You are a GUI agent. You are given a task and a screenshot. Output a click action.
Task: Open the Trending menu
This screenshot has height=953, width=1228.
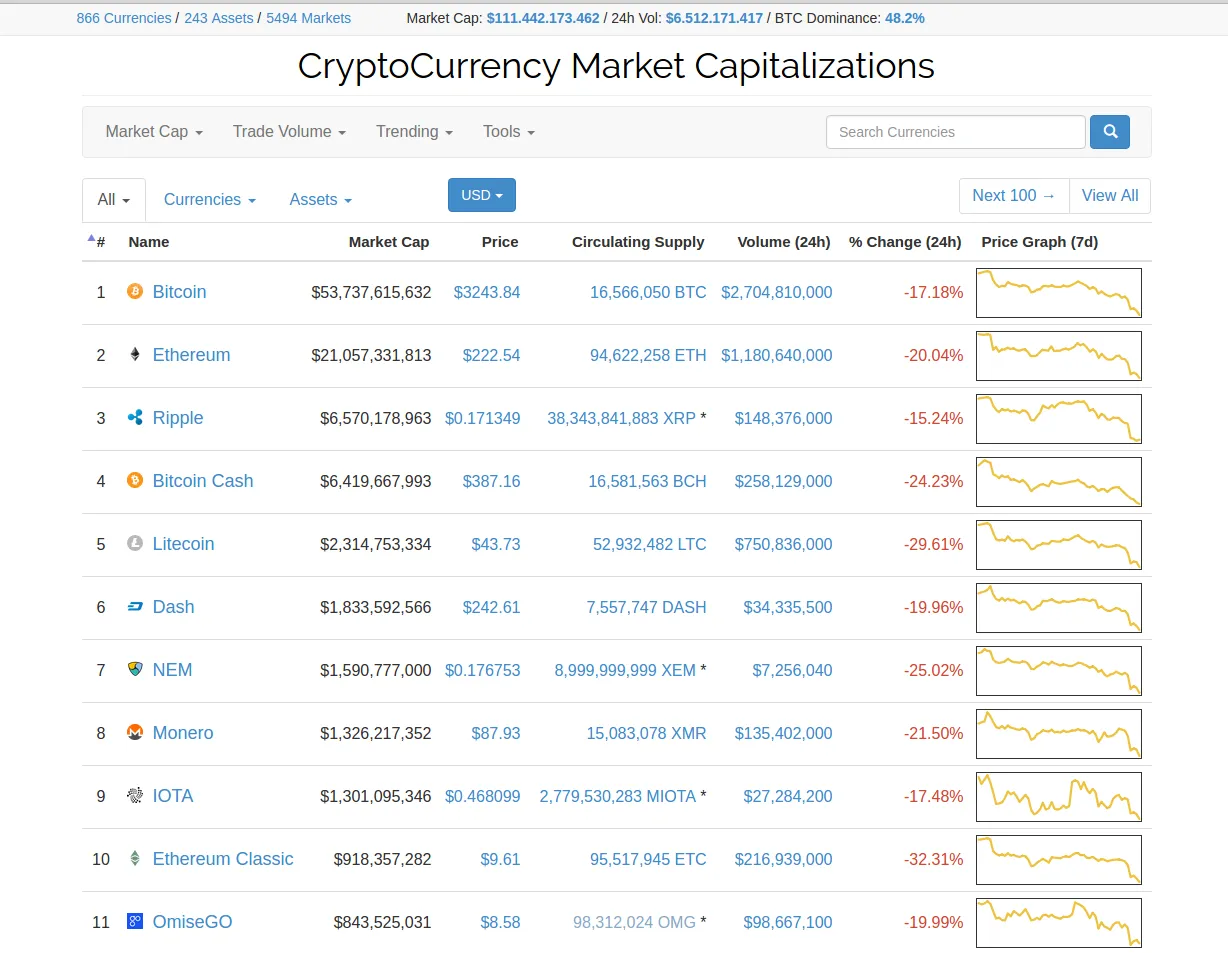point(414,132)
